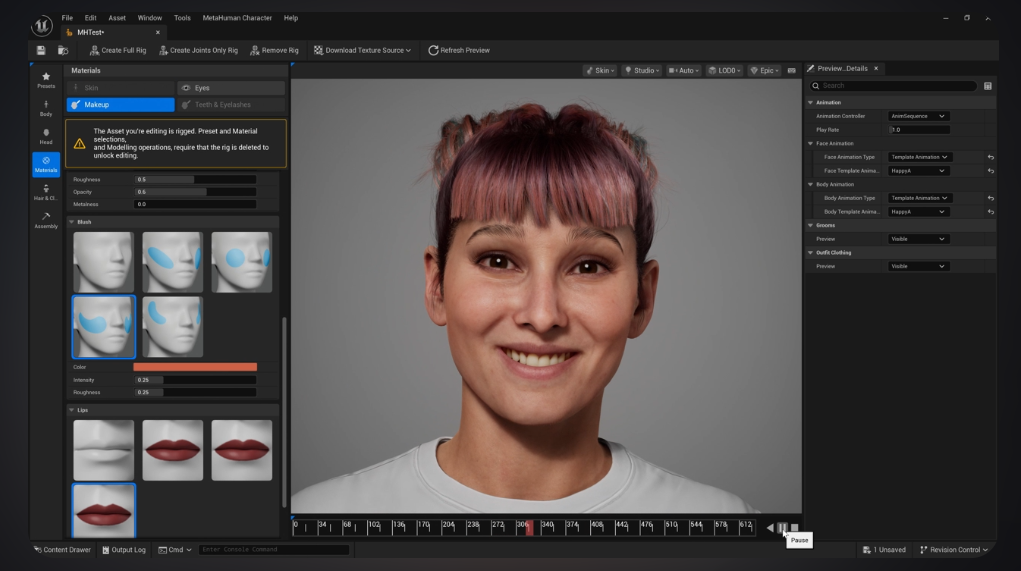Open the Materials sidebar section
1021x571 pixels.
click(46, 164)
